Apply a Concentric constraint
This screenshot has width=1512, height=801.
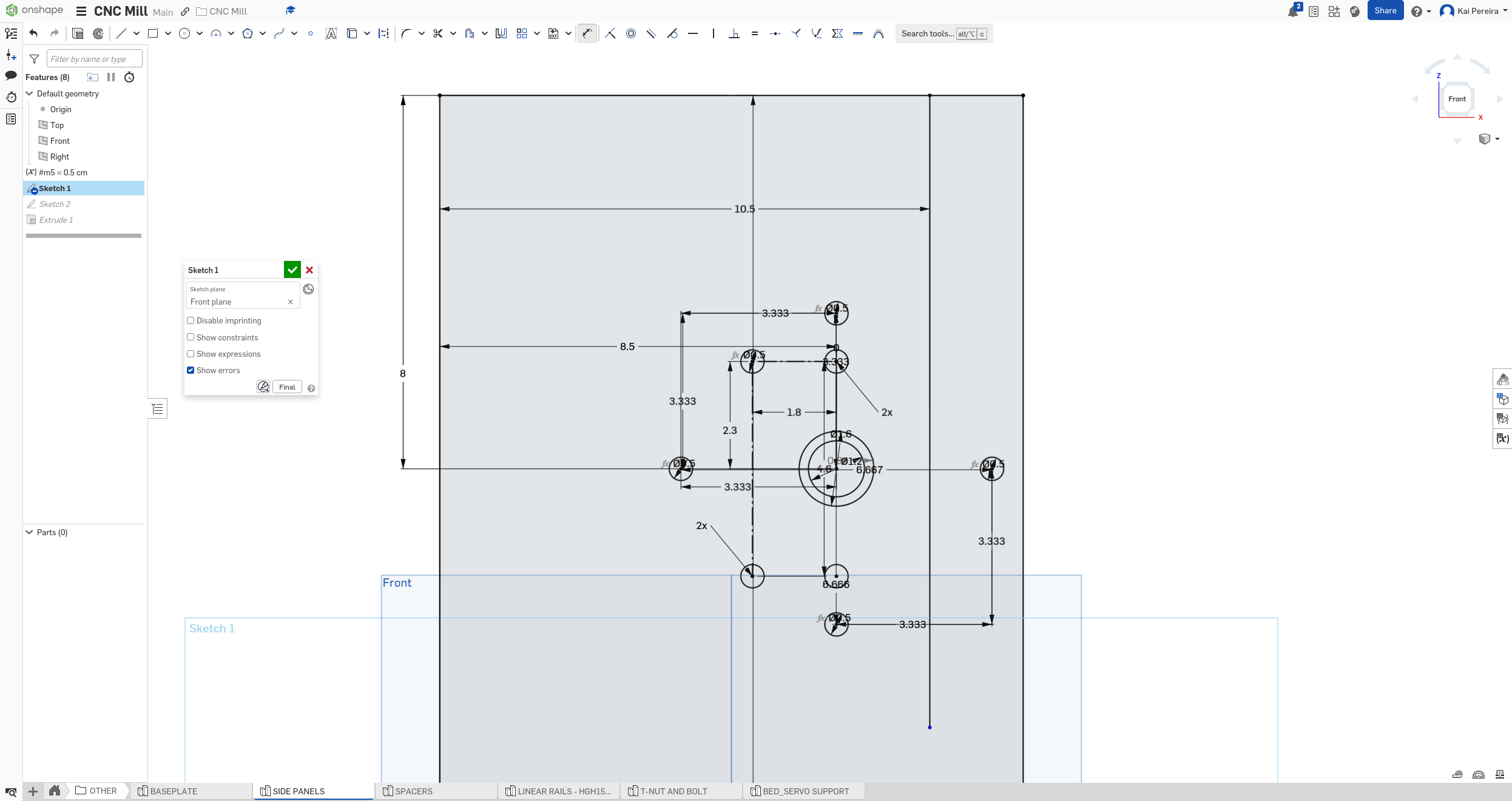pos(630,33)
